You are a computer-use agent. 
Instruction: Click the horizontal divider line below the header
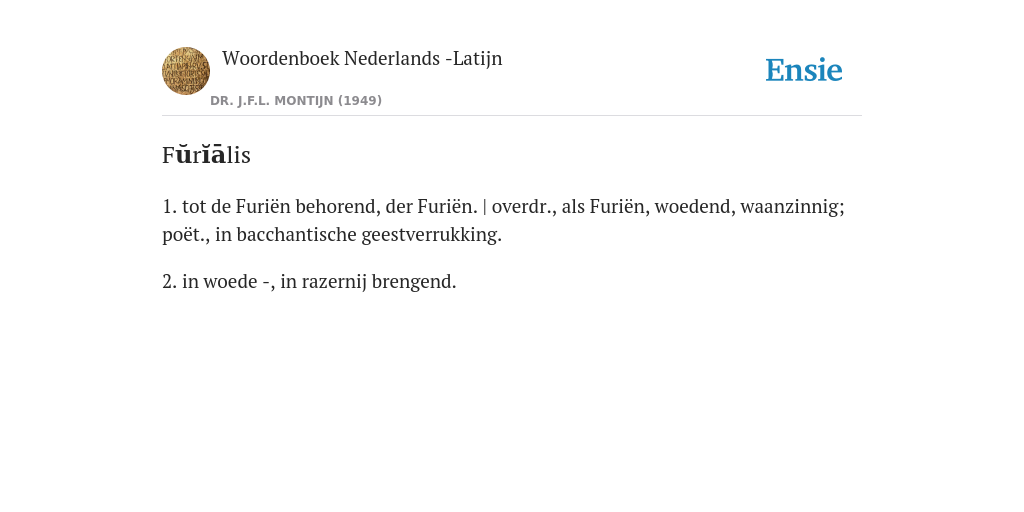pos(512,116)
